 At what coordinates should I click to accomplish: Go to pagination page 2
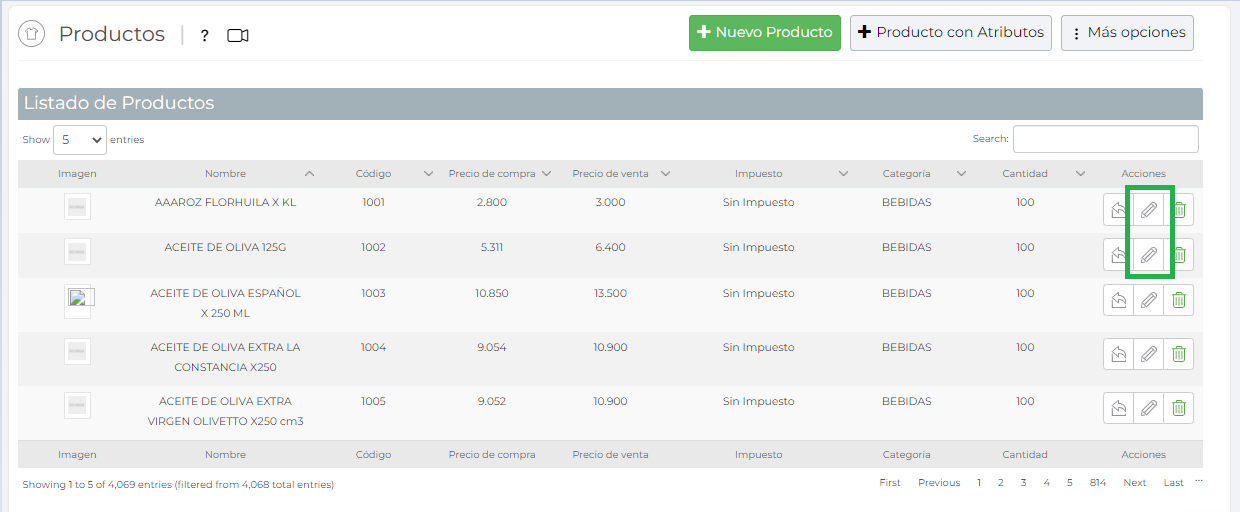(1000, 483)
